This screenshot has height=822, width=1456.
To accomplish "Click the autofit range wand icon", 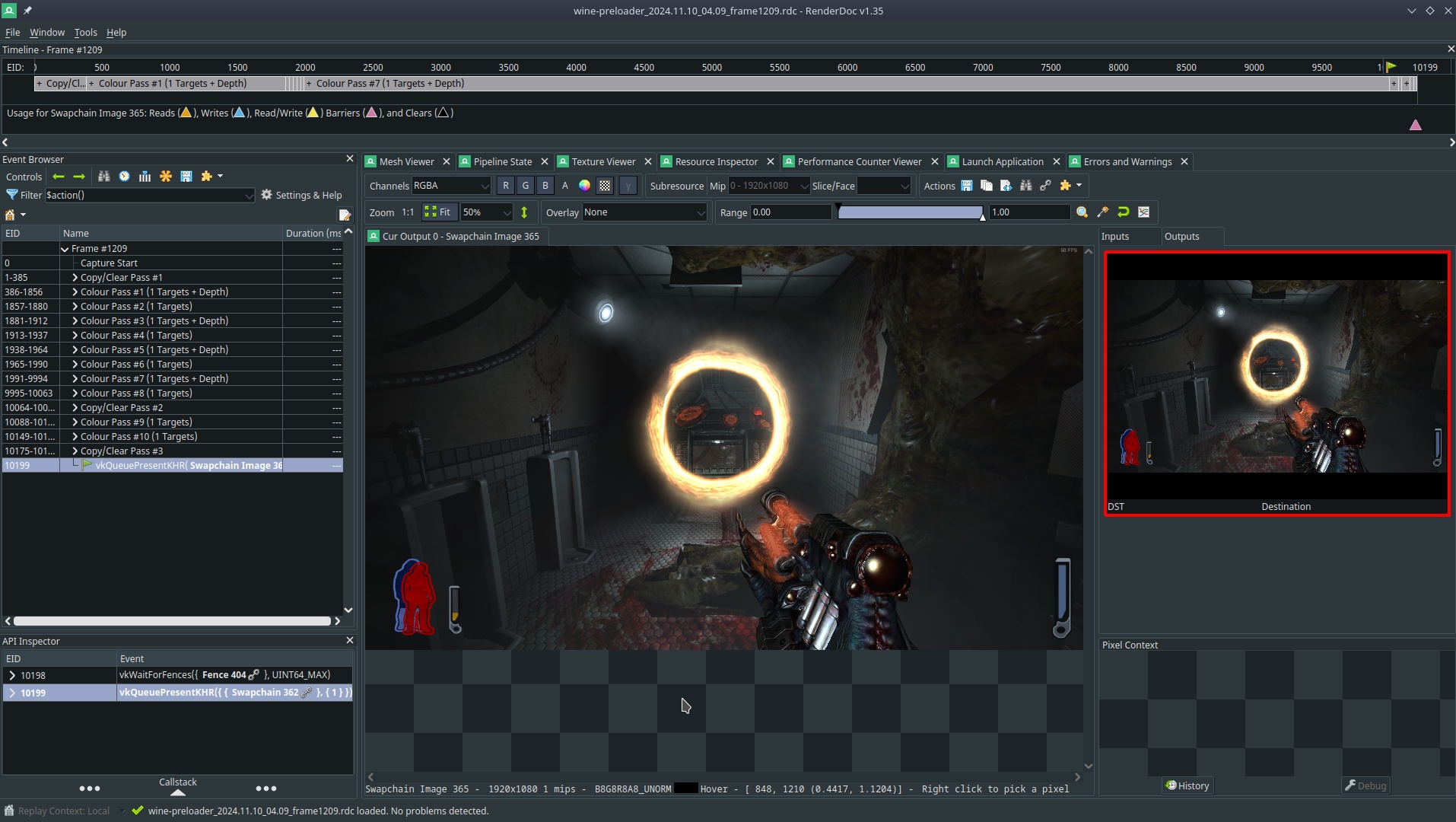I will [1102, 212].
